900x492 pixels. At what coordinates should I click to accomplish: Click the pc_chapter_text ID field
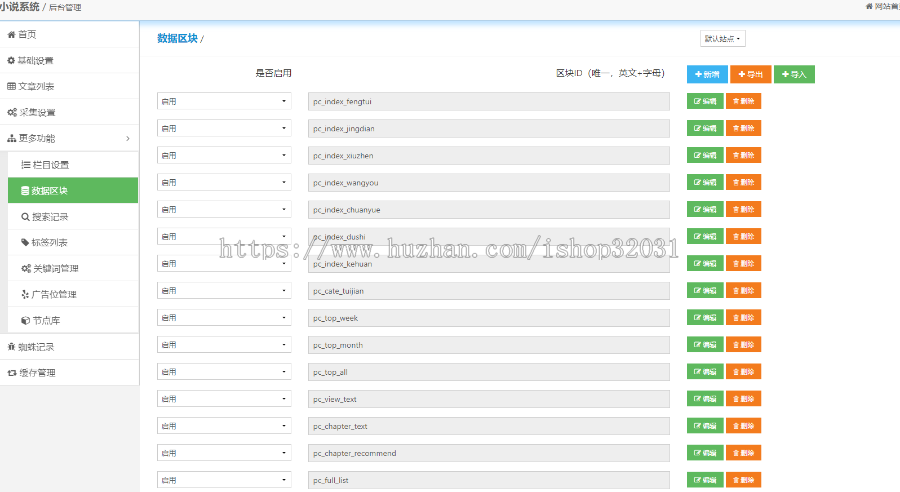[x=488, y=425]
